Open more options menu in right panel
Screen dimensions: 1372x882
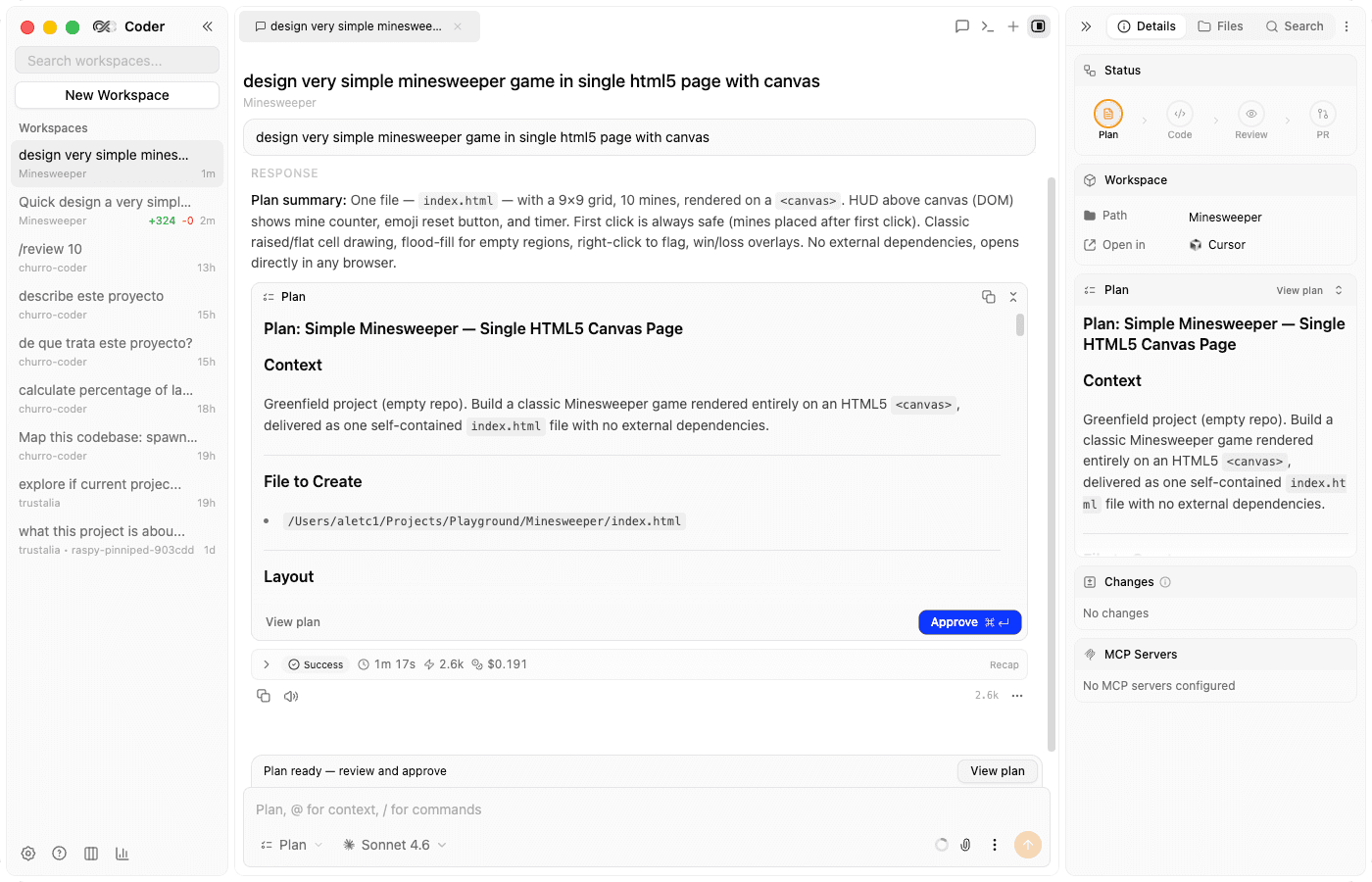[1347, 26]
